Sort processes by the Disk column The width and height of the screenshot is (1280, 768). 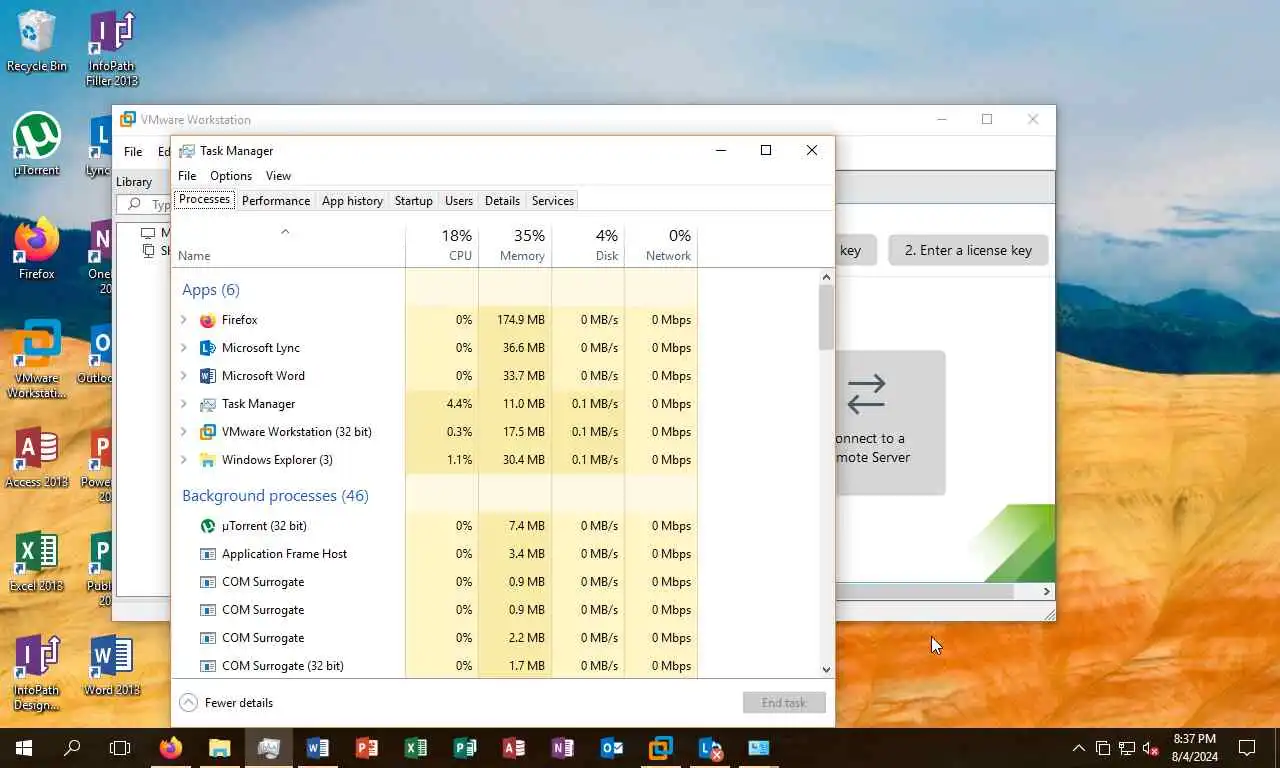click(588, 245)
